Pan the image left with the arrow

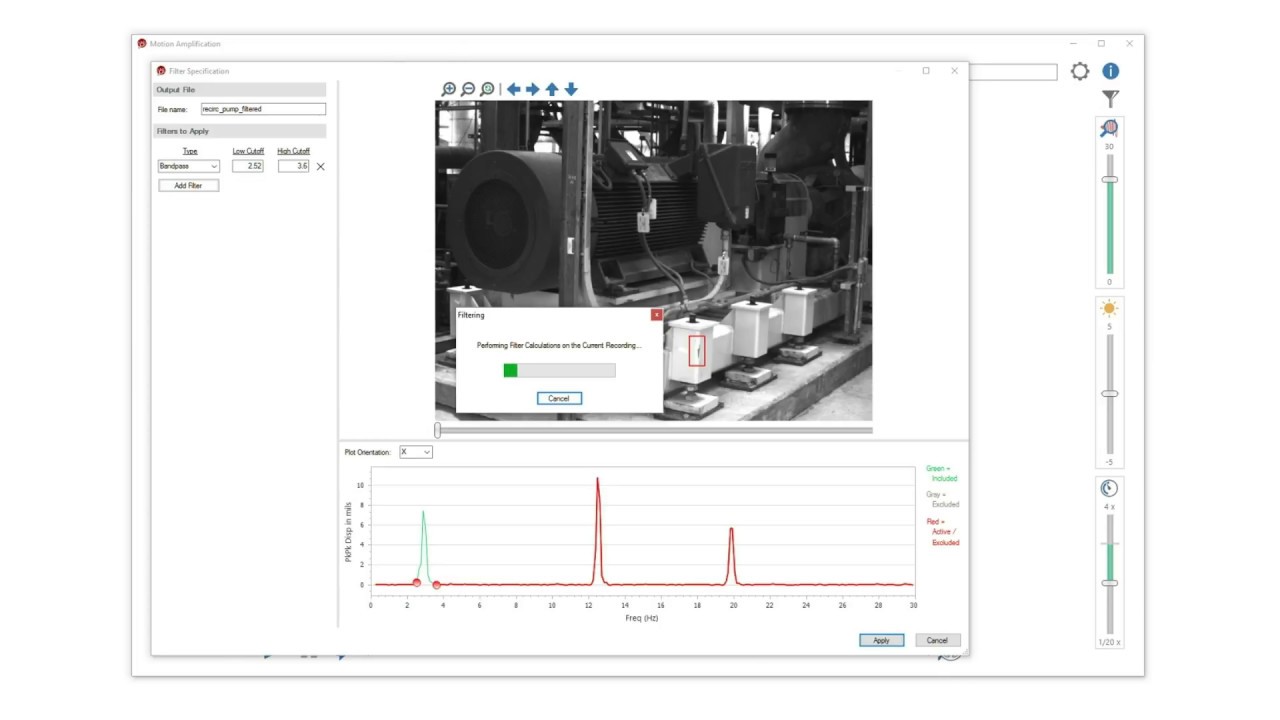click(513, 89)
